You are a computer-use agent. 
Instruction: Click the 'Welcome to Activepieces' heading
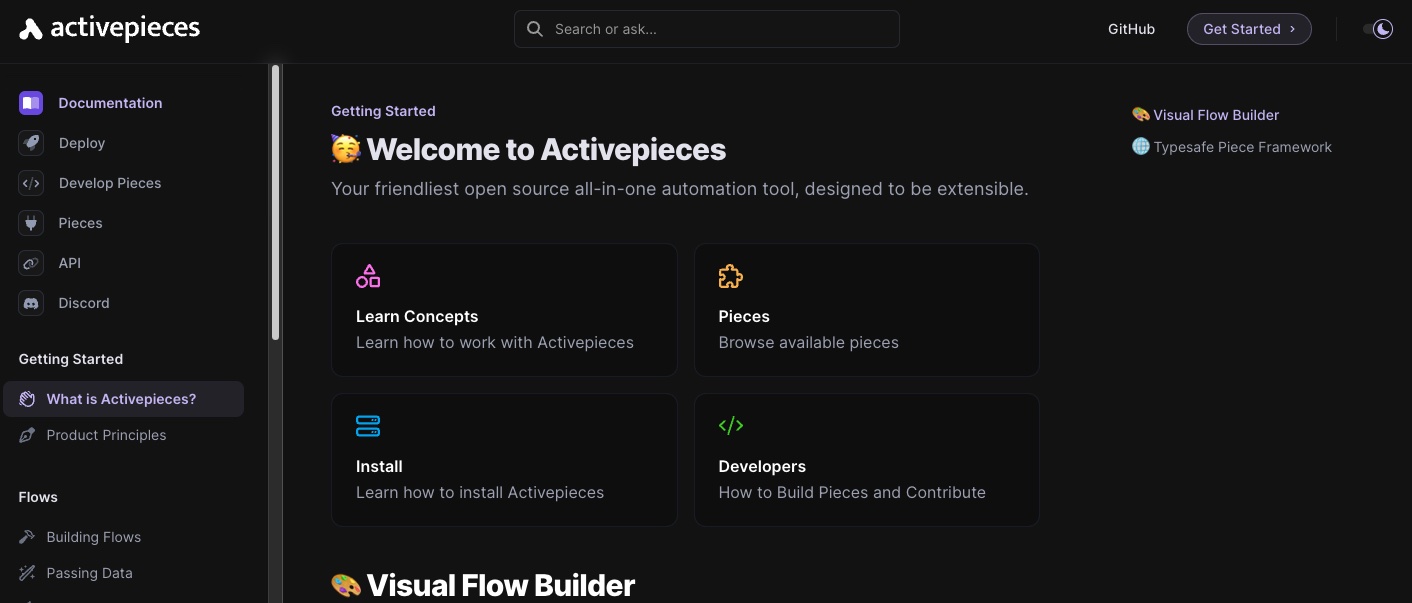(546, 150)
